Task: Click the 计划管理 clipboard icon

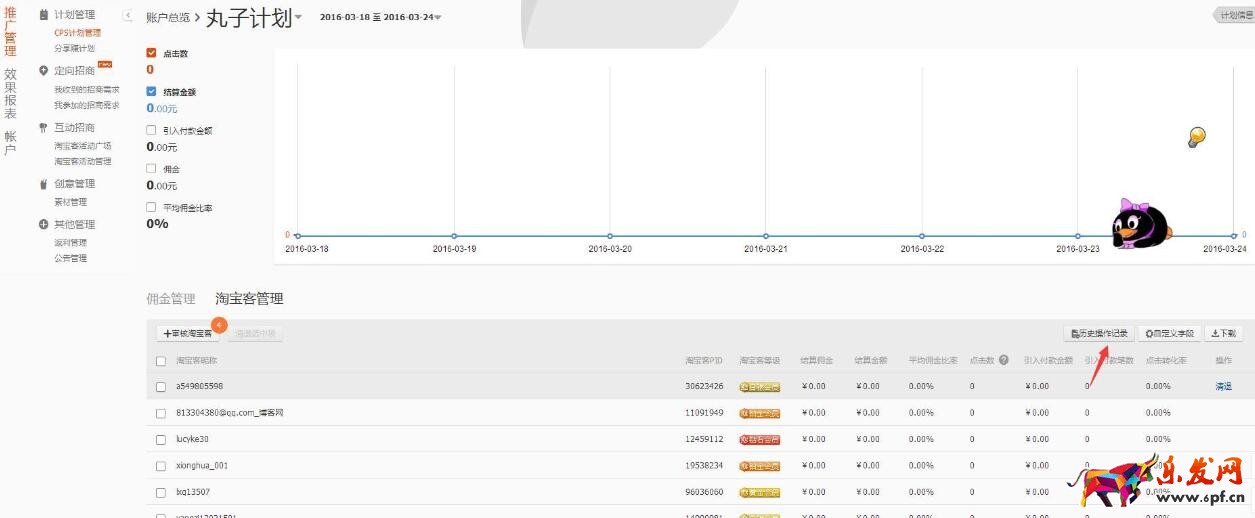Action: 43,15
